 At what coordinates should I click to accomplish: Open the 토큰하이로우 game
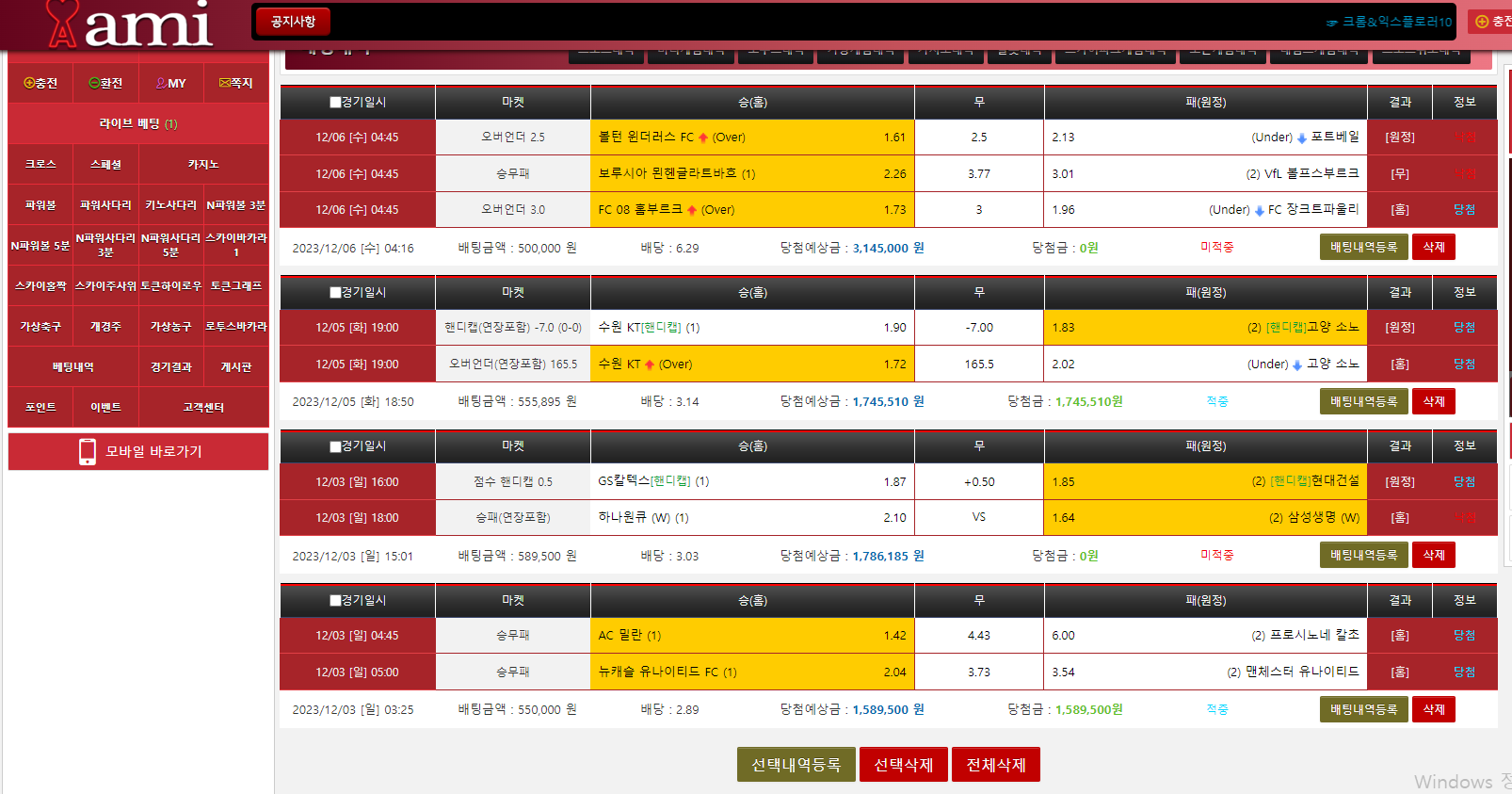(x=170, y=285)
